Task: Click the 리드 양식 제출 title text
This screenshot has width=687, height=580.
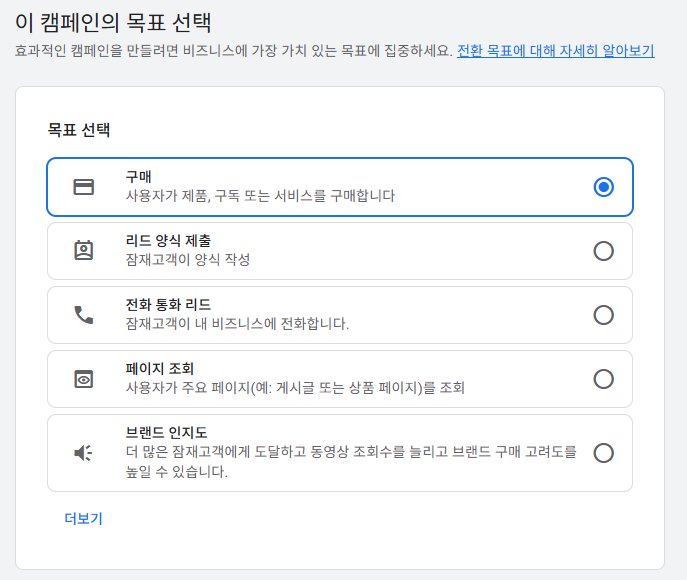Action: 168,240
